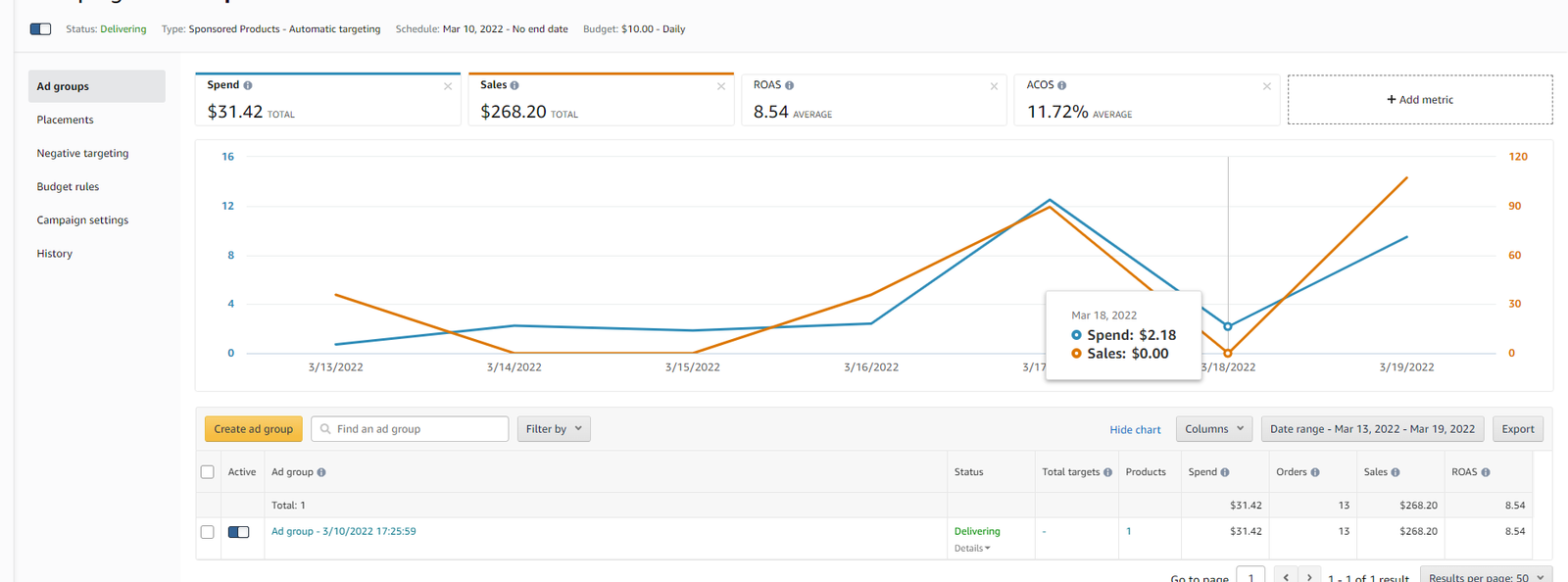This screenshot has height=582, width=1568.
Task: Open the Columns dropdown
Action: click(1213, 429)
